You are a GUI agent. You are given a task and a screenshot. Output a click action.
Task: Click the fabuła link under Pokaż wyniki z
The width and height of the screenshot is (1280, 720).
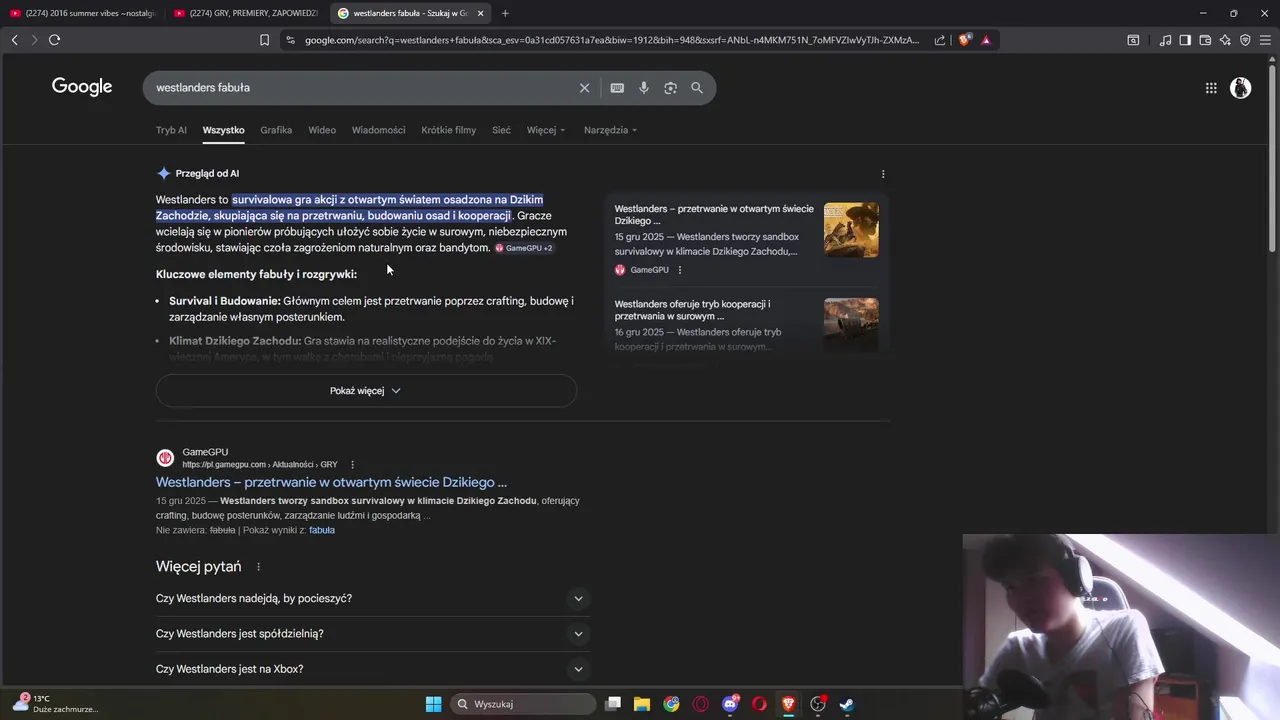(322, 530)
